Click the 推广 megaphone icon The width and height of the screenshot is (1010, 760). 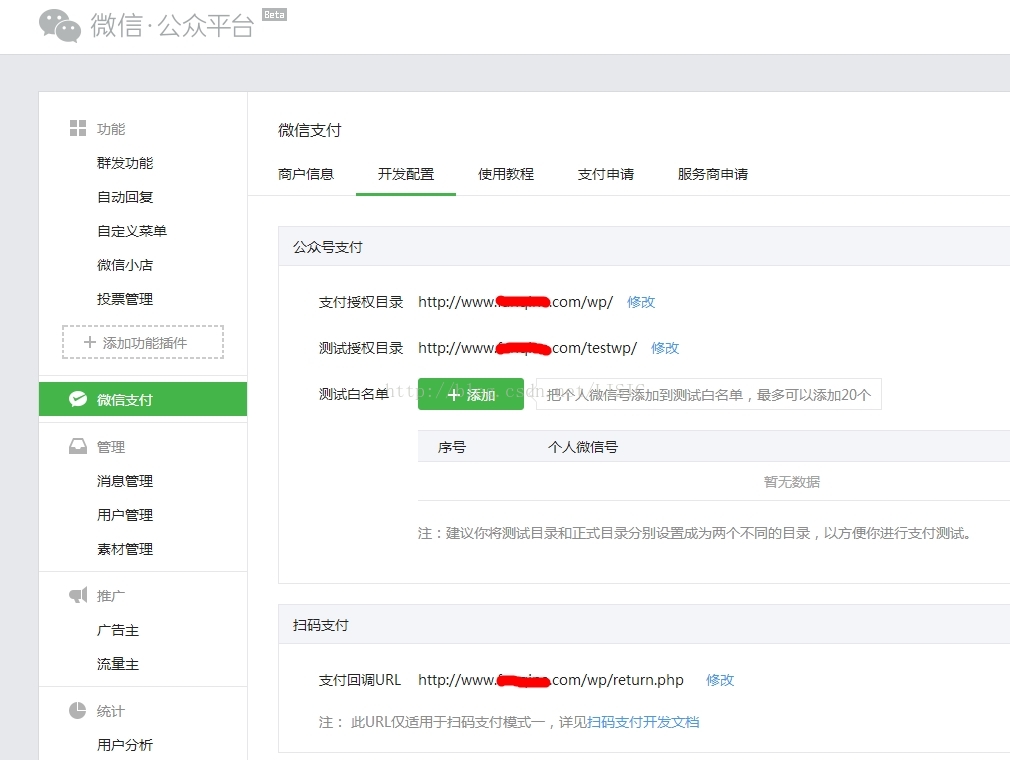click(78, 595)
